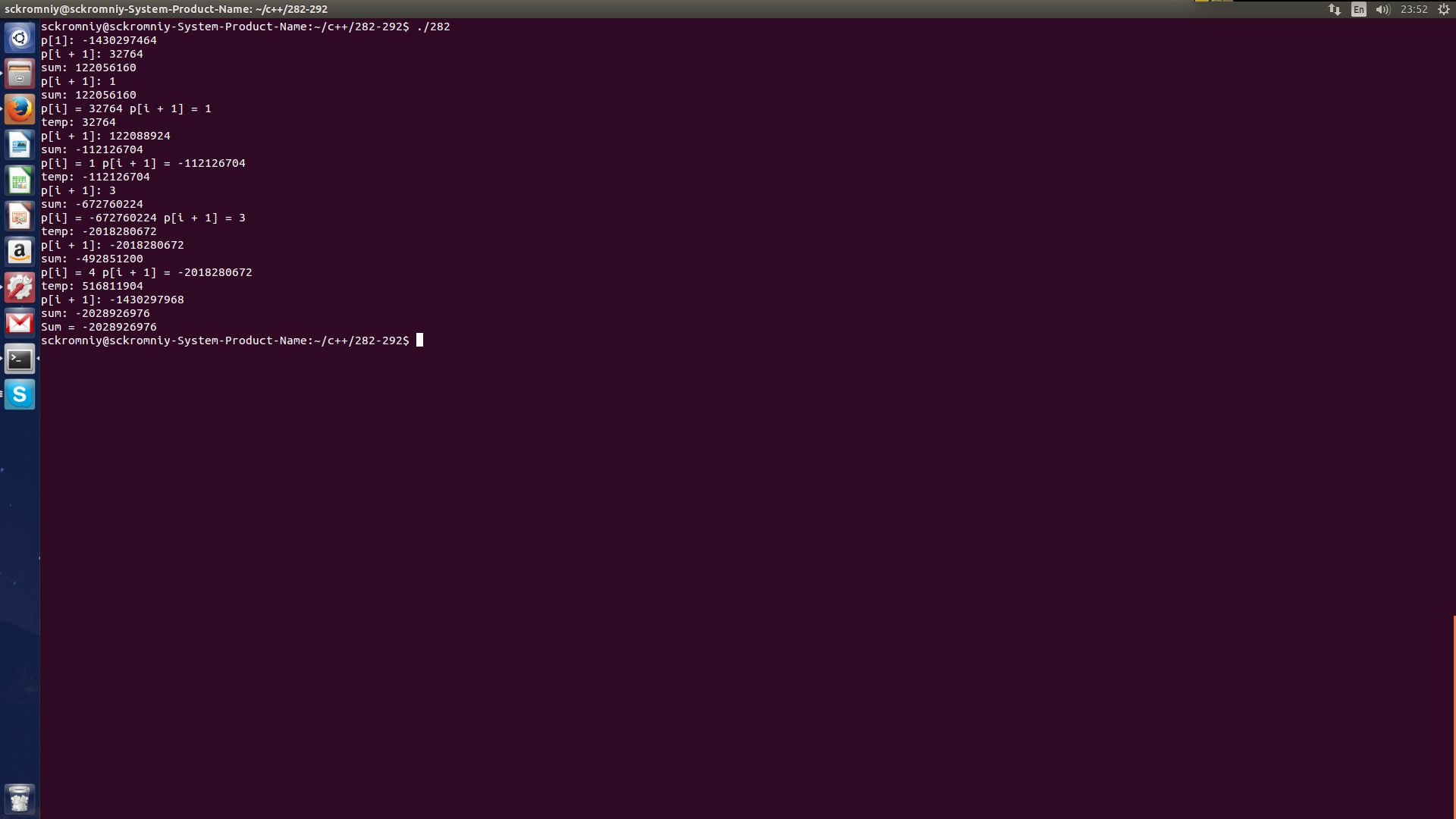Open the power session gear menu

[1444, 9]
